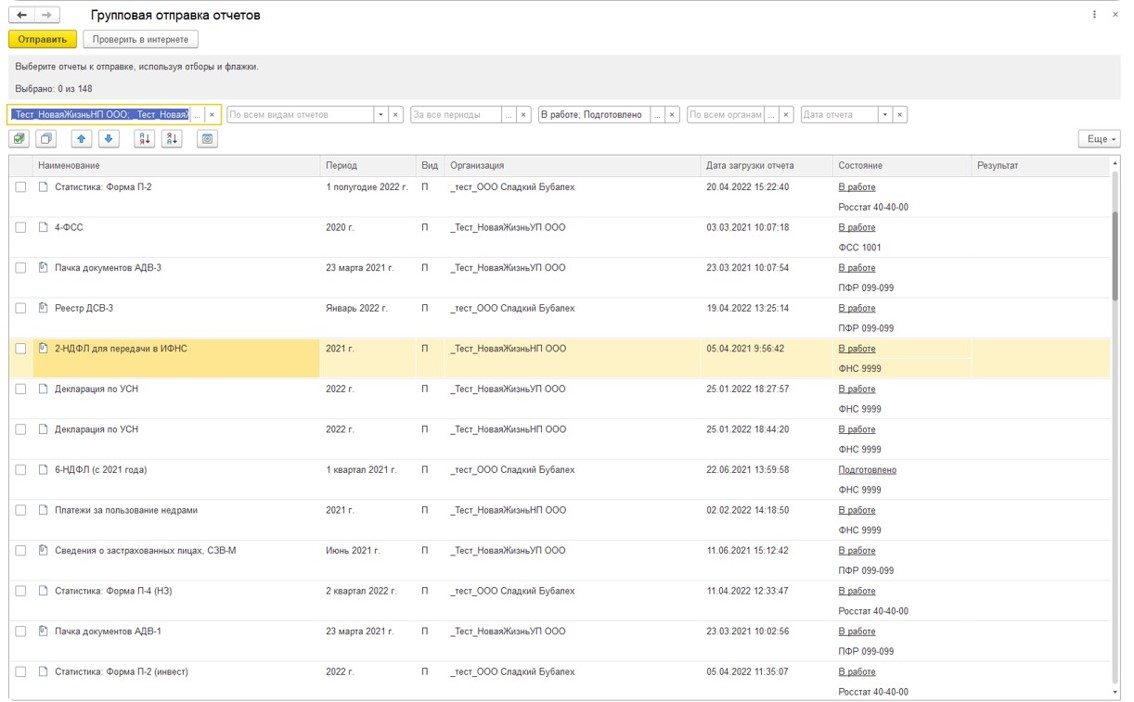Select the СЗВ-М report checkbox
1134x702 pixels.
click(x=21, y=550)
